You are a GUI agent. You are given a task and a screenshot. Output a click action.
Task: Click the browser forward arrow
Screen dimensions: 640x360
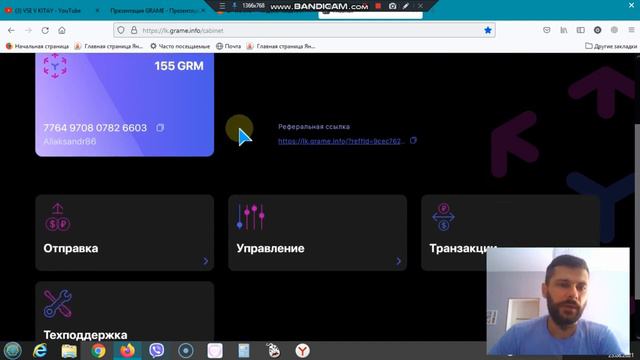point(28,30)
